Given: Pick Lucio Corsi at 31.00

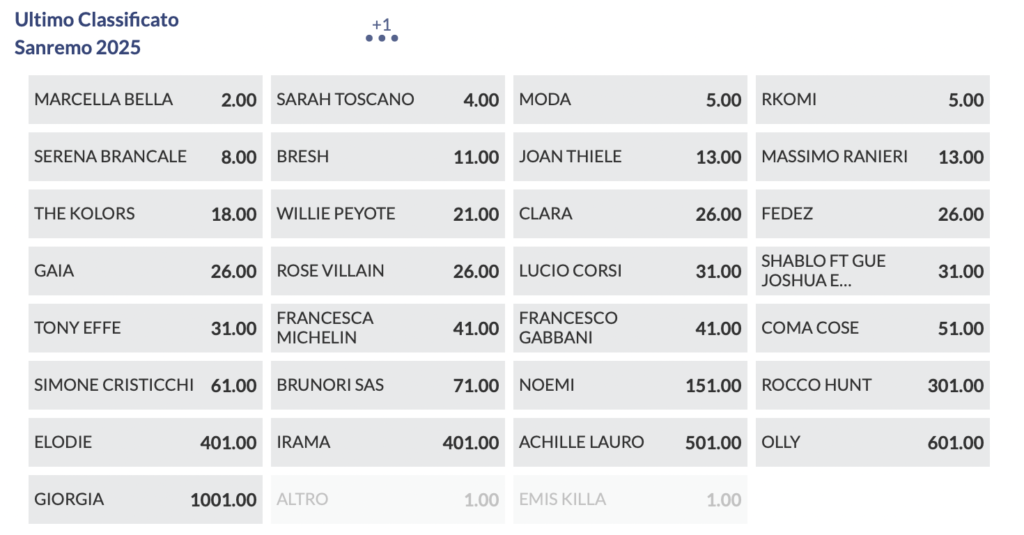Looking at the screenshot, I should point(630,271).
